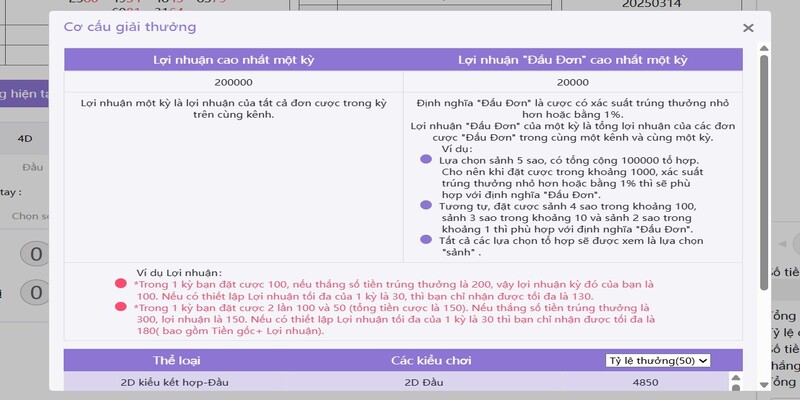Click the dialog scrollbar down arrow

[764, 385]
